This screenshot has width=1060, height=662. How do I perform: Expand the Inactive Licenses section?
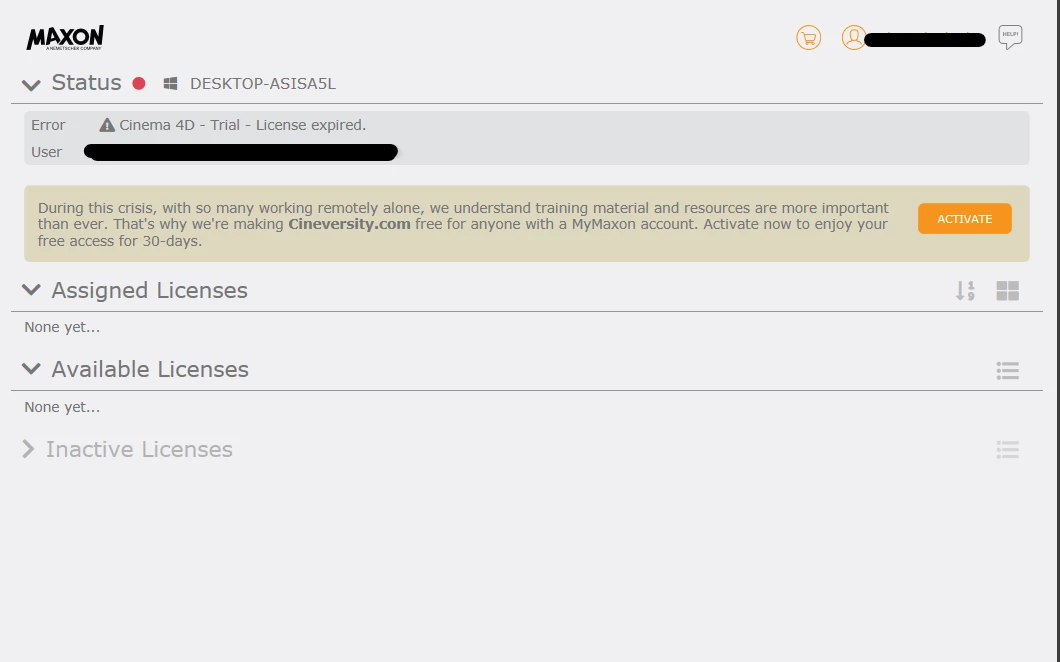pyautogui.click(x=28, y=449)
